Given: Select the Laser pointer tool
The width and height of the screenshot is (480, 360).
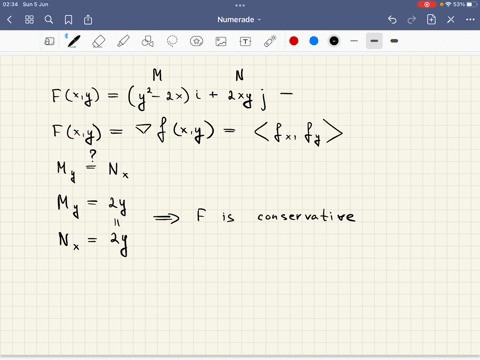Looking at the screenshot, I should [x=270, y=41].
